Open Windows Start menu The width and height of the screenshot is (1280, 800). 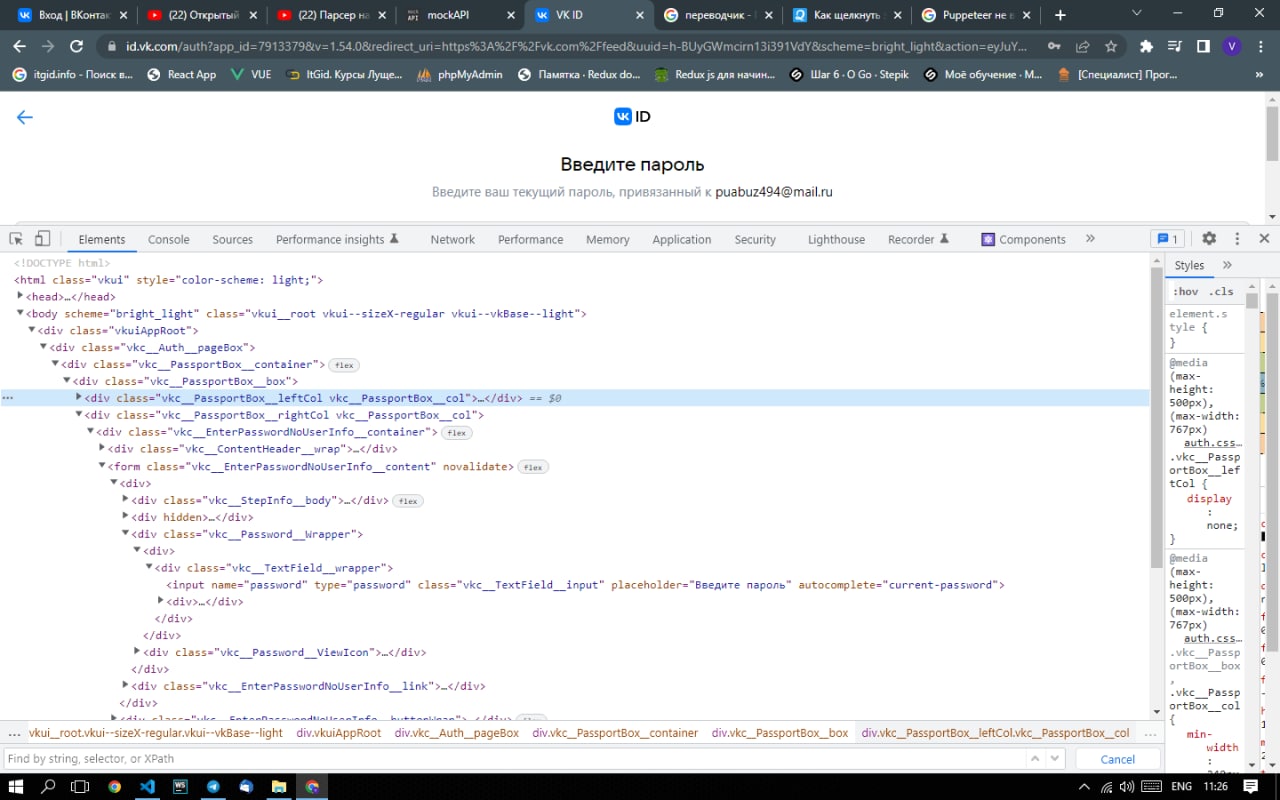click(16, 787)
